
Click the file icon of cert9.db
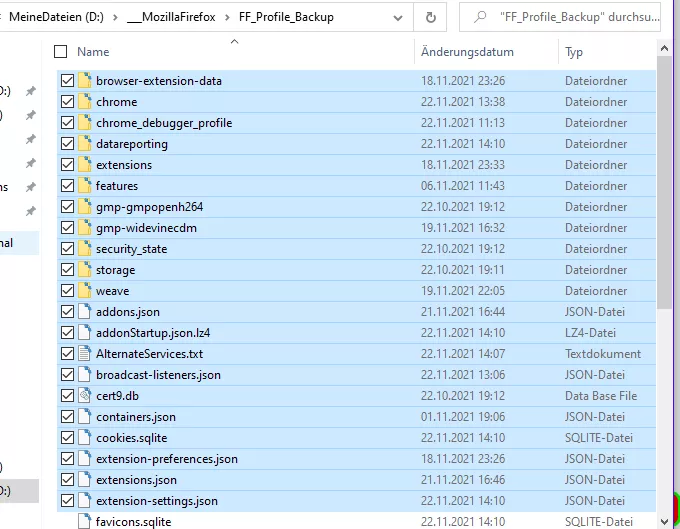(84, 396)
